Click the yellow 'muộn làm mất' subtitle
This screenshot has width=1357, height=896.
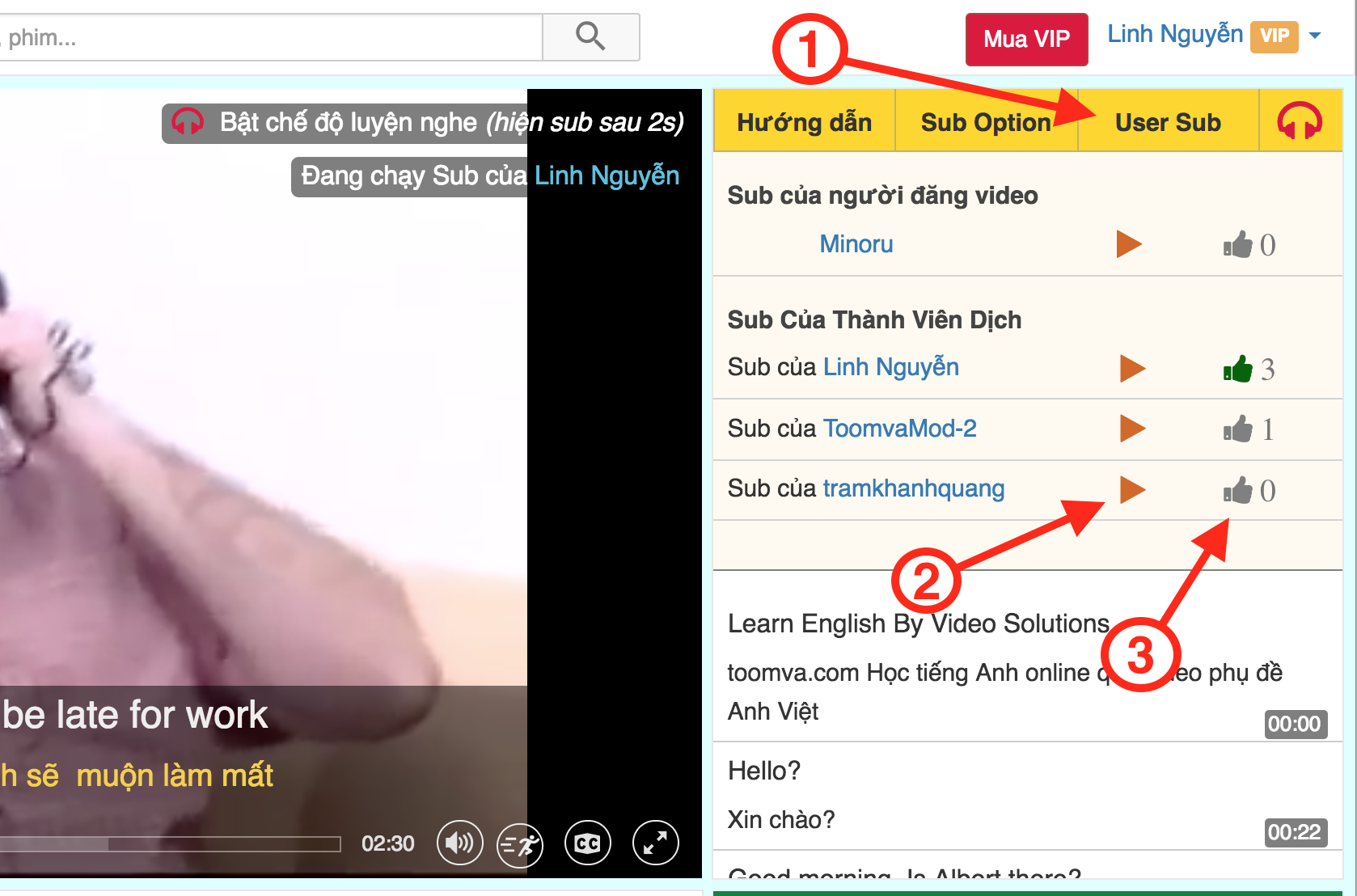coord(175,776)
